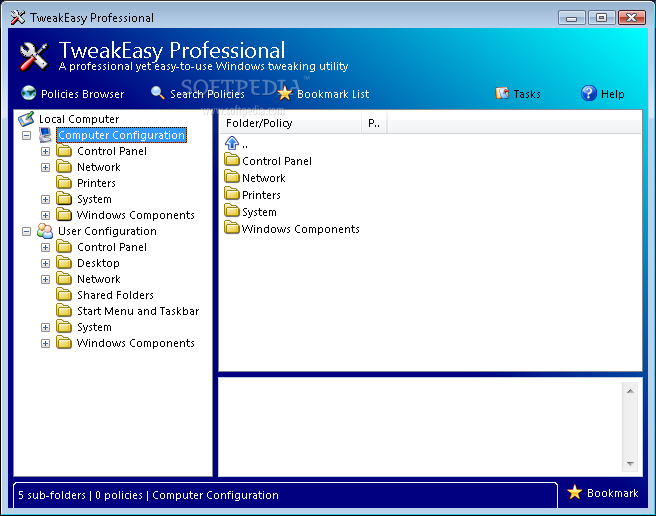Expand Control Panel under User Configuration

[45, 247]
